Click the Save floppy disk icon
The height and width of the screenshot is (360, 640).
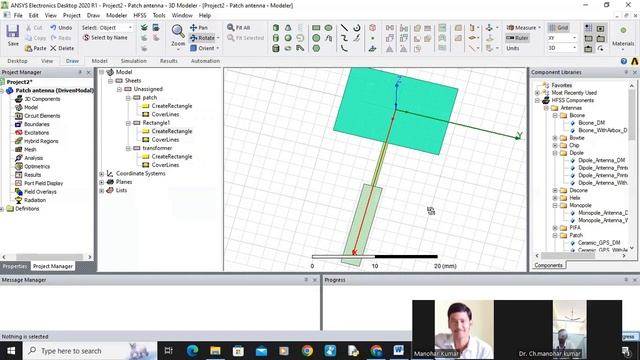(13, 31)
